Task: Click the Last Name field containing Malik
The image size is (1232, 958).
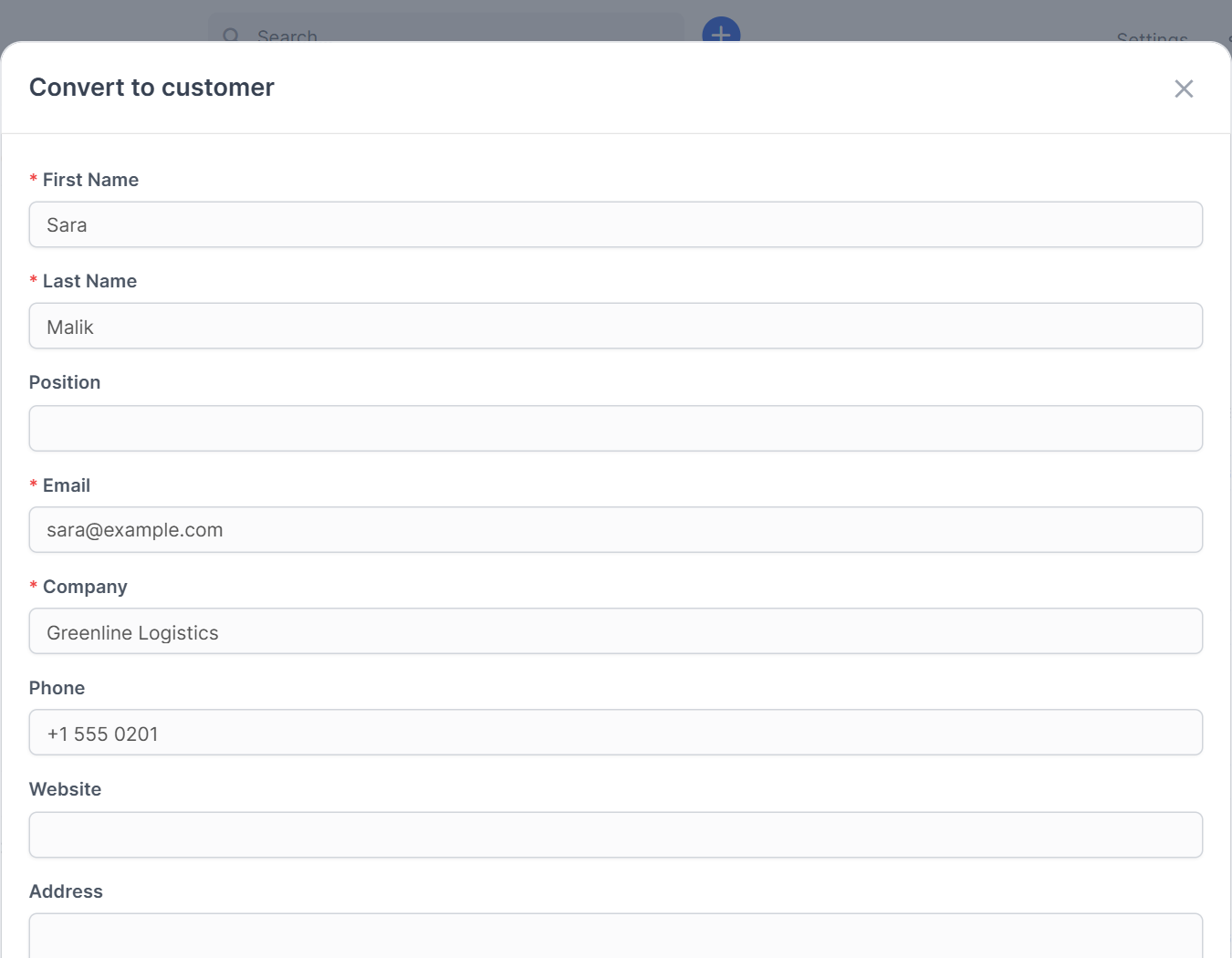Action: [x=616, y=326]
